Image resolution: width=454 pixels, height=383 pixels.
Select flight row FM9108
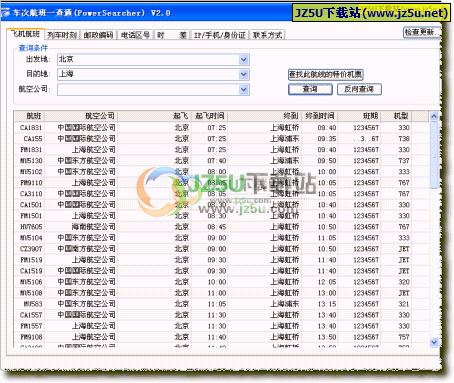(x=221, y=337)
